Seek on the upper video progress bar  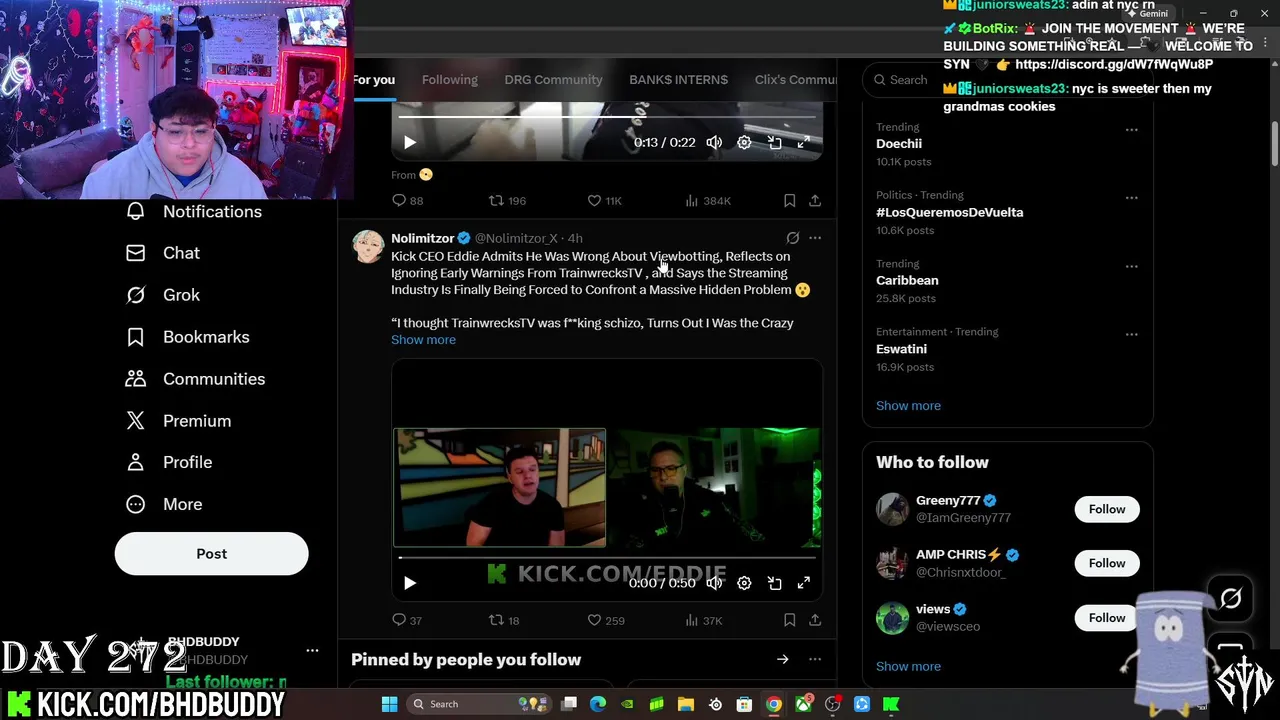[607, 117]
